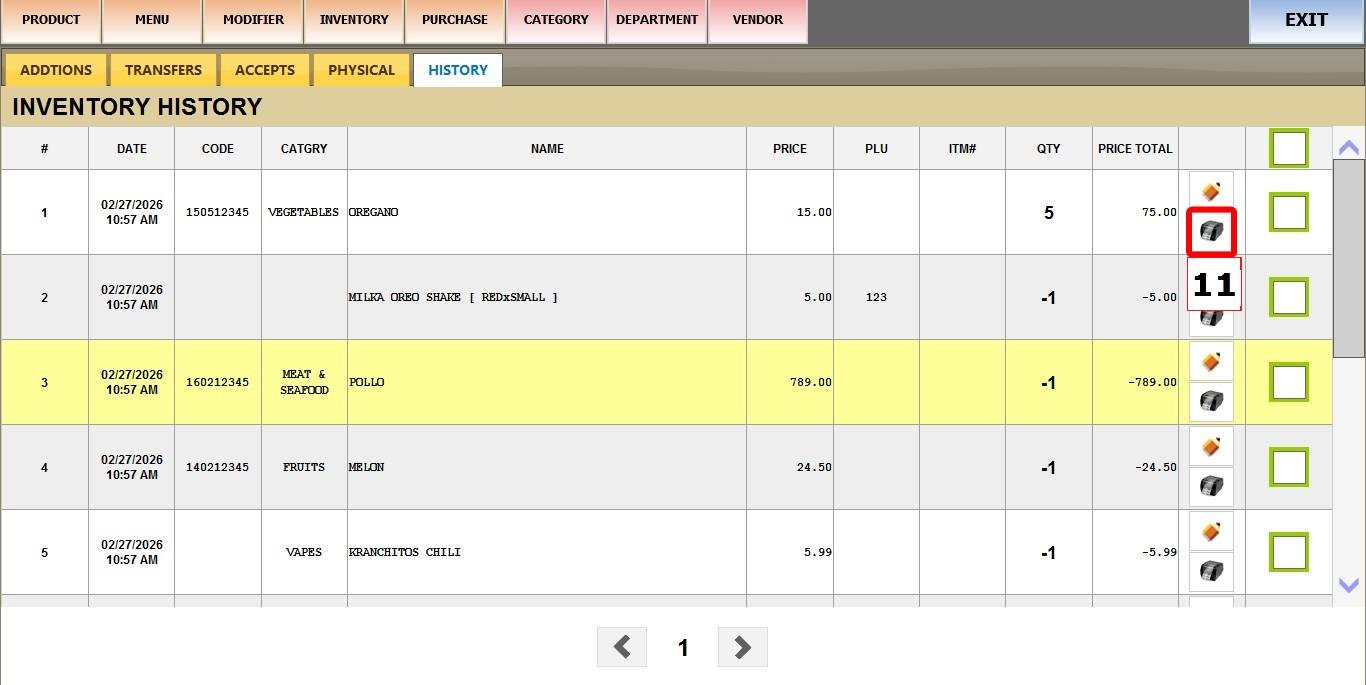Click the price tag icon for OREGANO

tap(1211, 191)
